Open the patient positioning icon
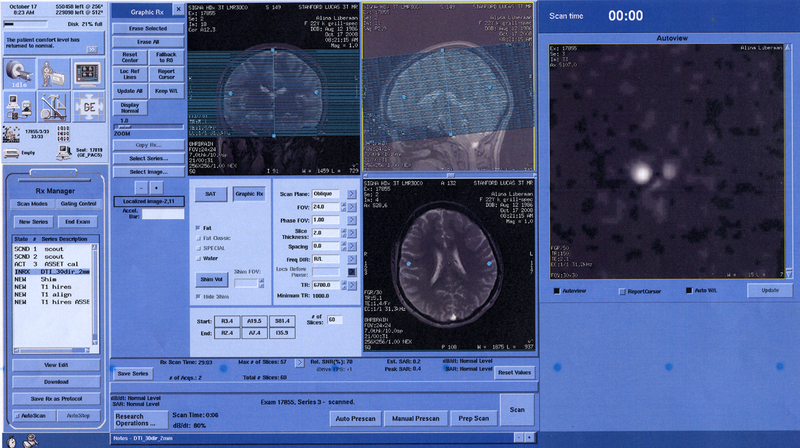 (52, 74)
